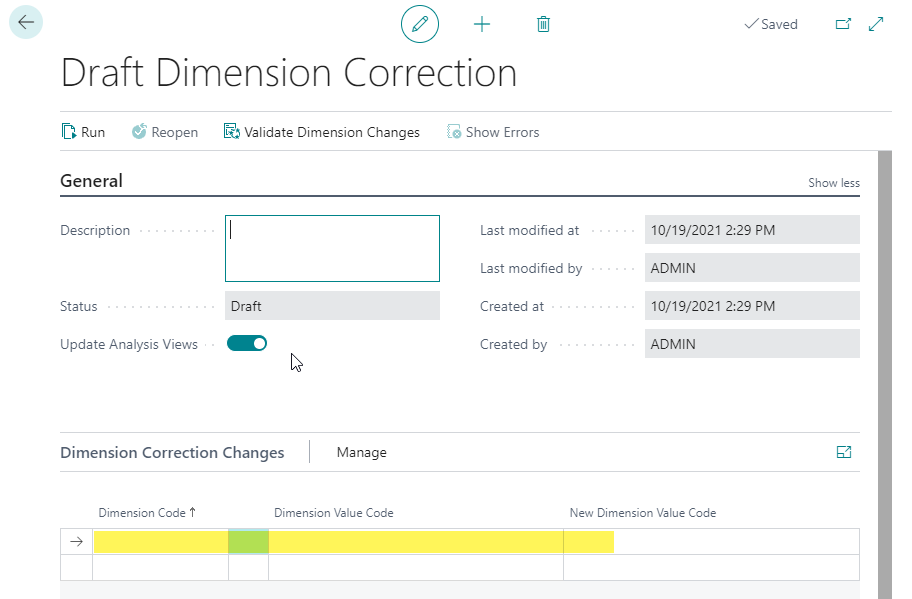The width and height of the screenshot is (912, 599).
Task: Sort by Dimension Code column header
Action: (x=147, y=513)
